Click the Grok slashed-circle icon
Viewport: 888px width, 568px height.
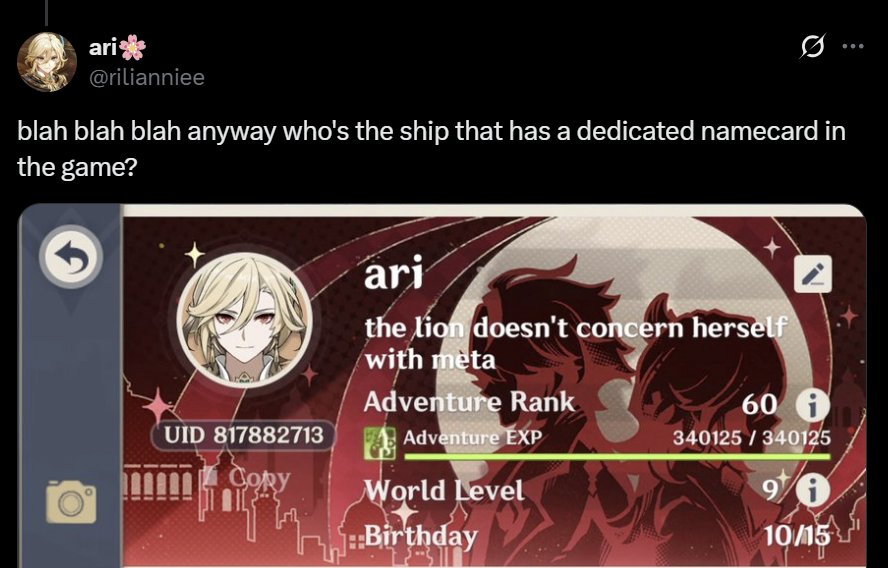812,46
